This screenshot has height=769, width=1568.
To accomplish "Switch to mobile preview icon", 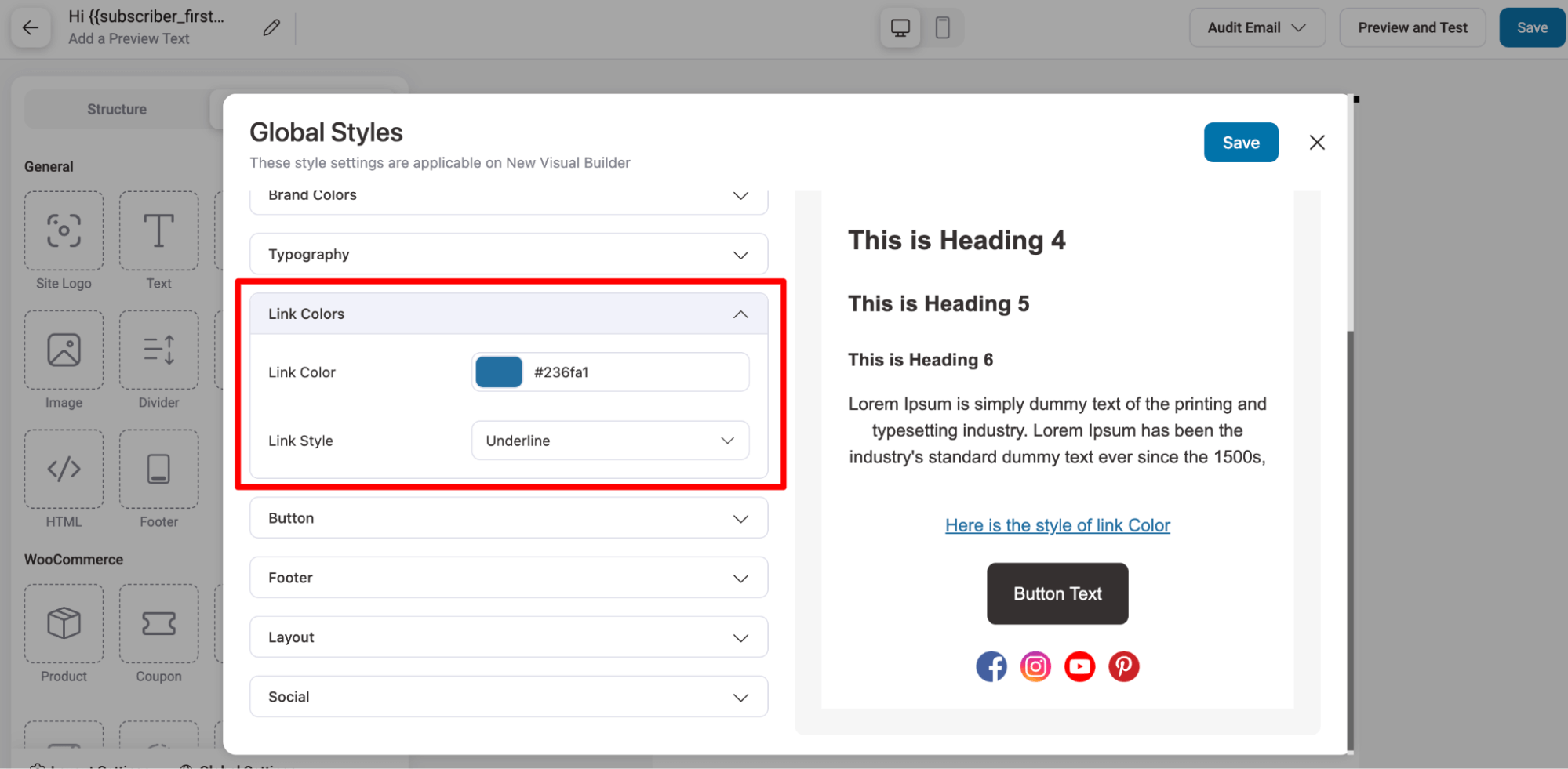I will (x=942, y=28).
